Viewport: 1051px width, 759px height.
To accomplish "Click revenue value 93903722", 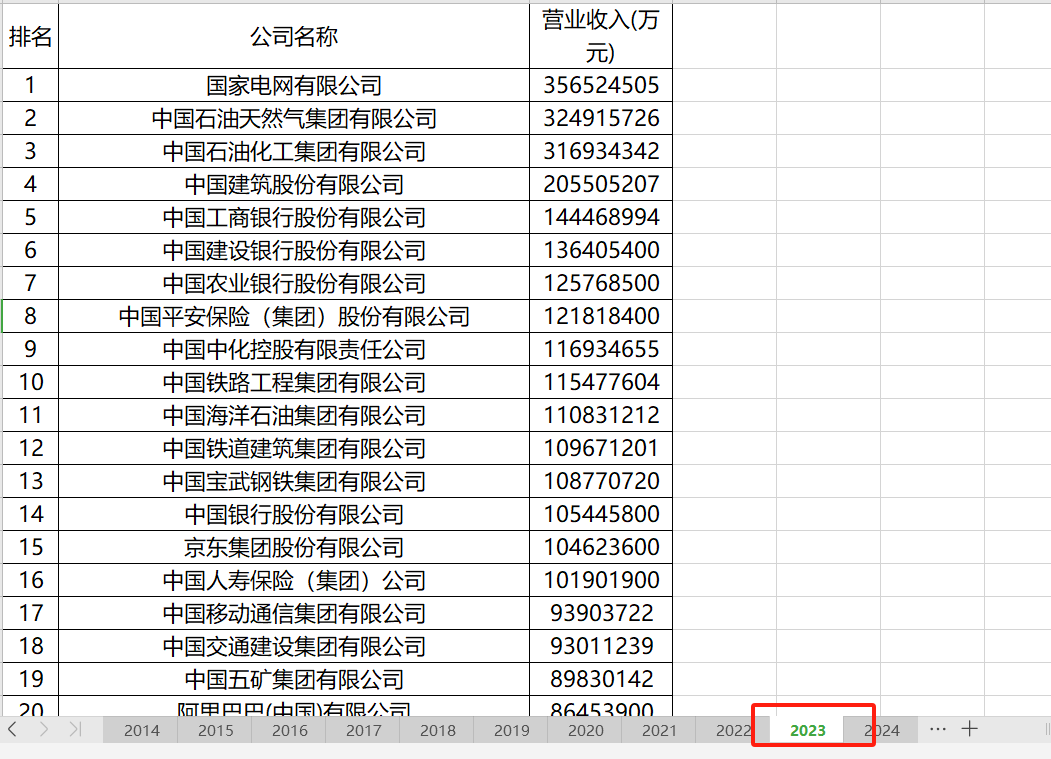I will (x=601, y=613).
